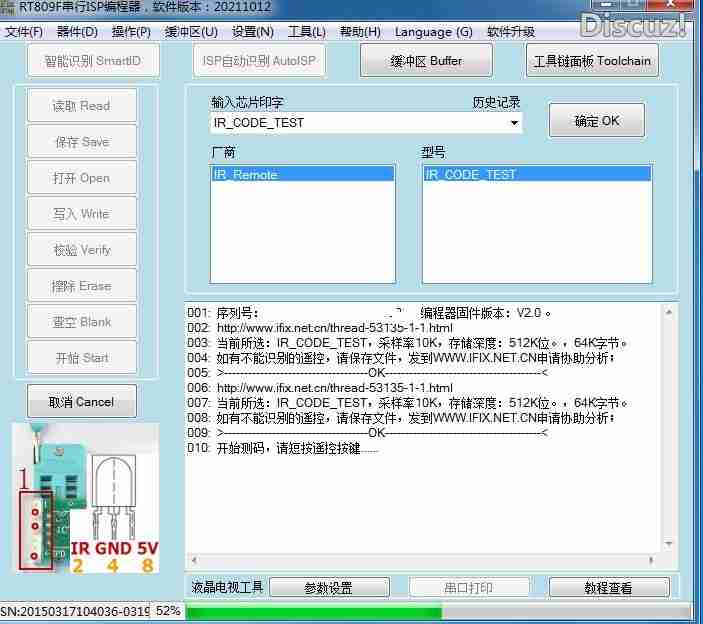Image resolution: width=703 pixels, height=624 pixels.
Task: Click the 52% progress value
Action: 168,611
